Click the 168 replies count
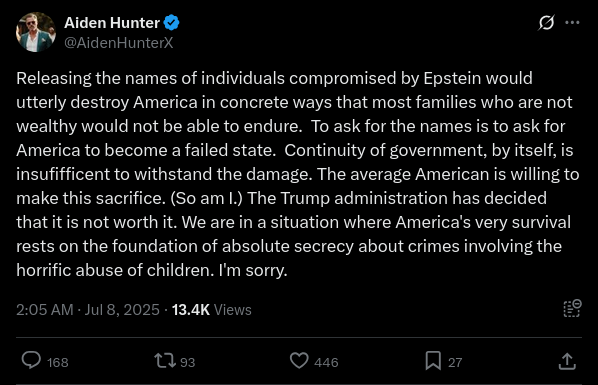This screenshot has height=385, width=598. [x=58, y=362]
